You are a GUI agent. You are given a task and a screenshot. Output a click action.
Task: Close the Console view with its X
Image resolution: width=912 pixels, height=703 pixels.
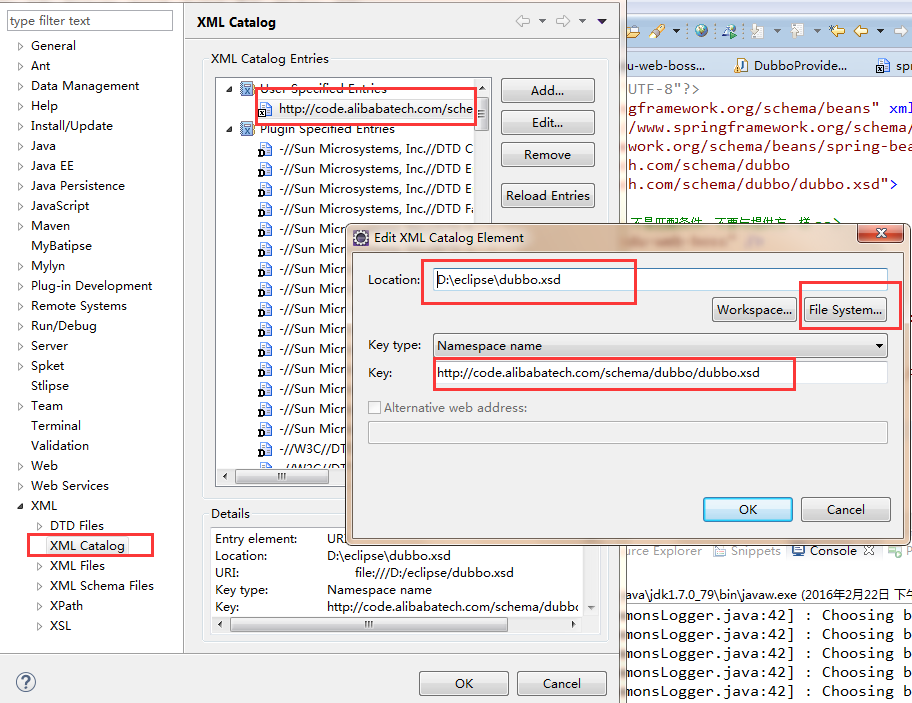[869, 551]
